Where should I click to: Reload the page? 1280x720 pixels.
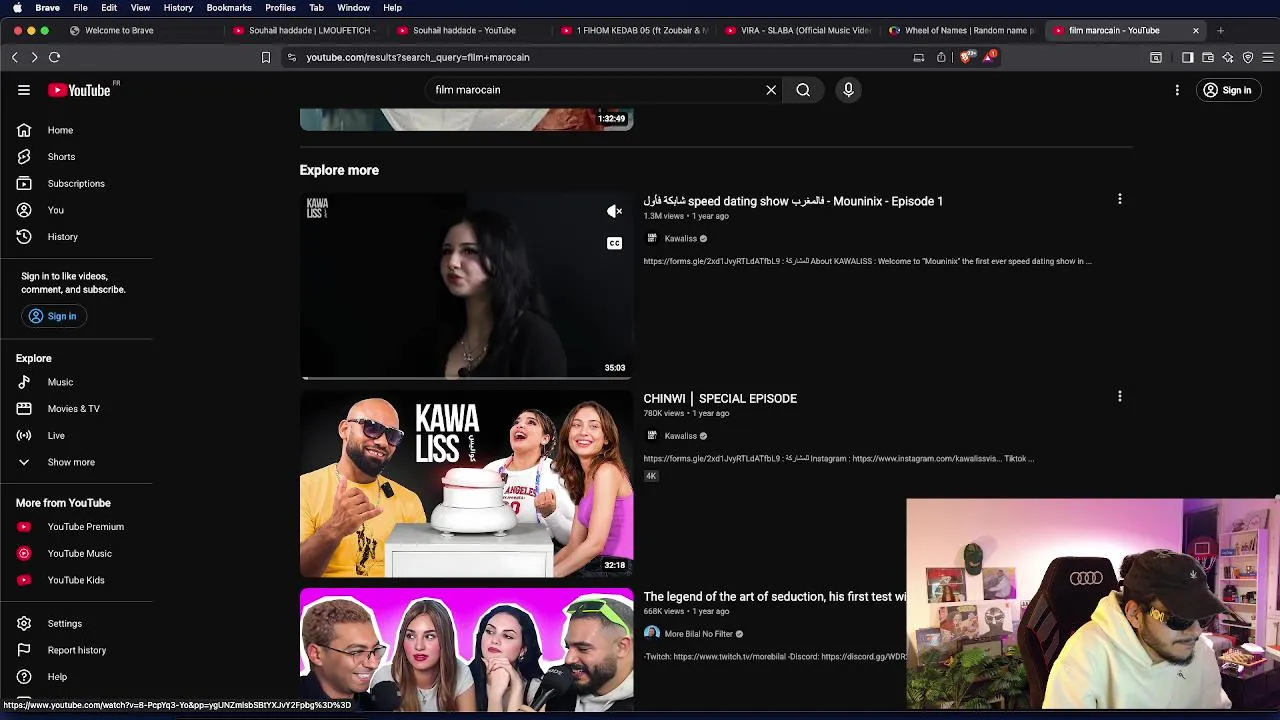click(x=55, y=57)
